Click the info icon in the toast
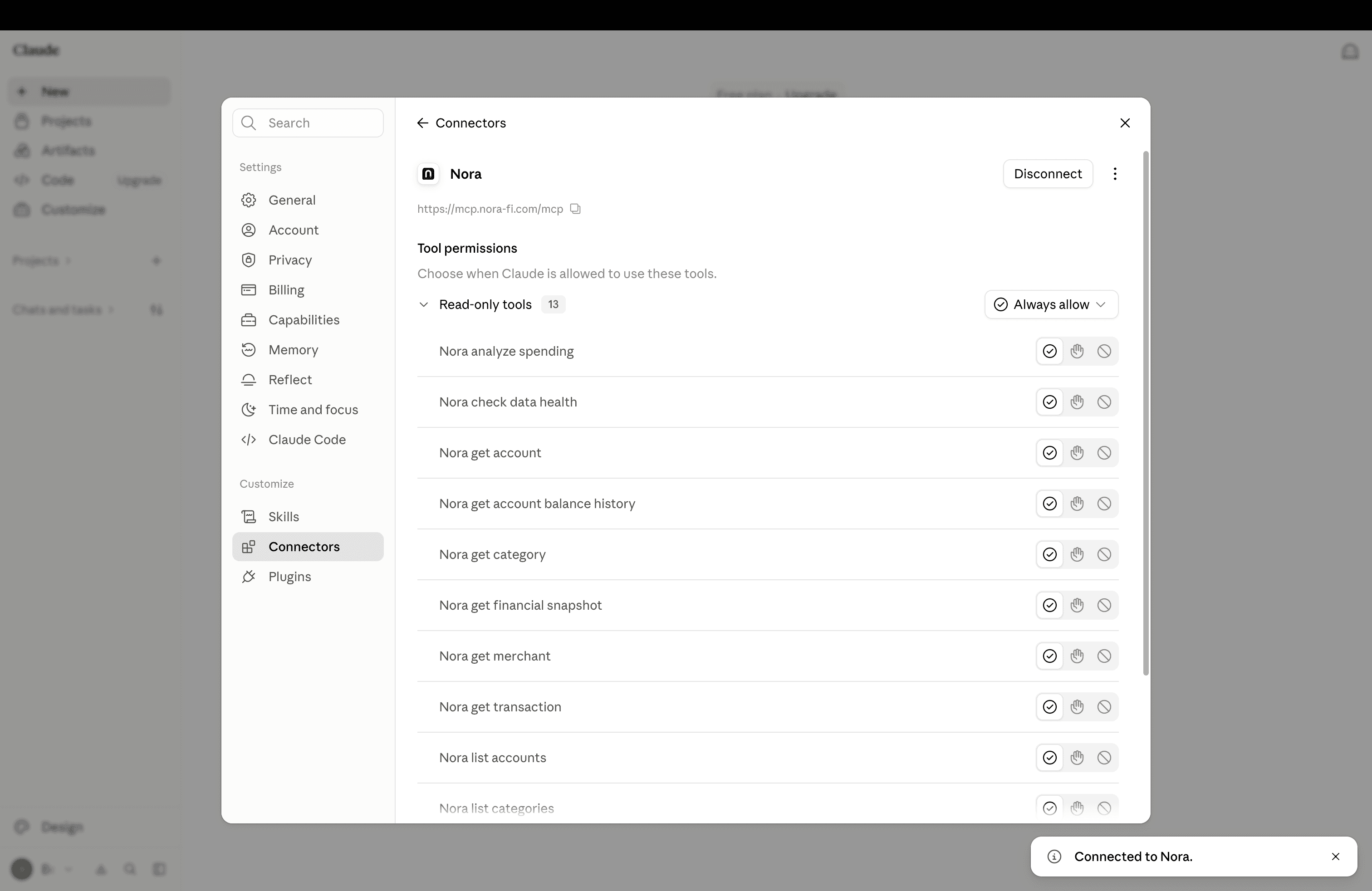The width and height of the screenshot is (1372, 891). [x=1054, y=857]
